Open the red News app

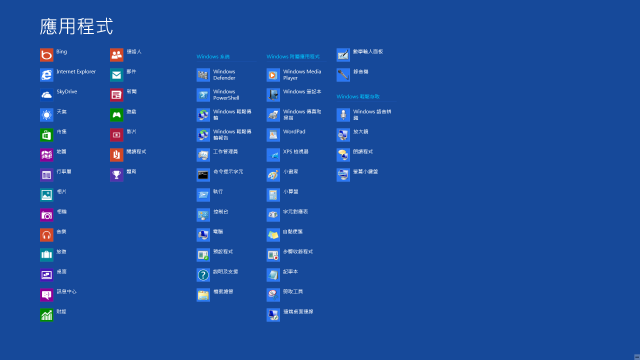point(117,95)
